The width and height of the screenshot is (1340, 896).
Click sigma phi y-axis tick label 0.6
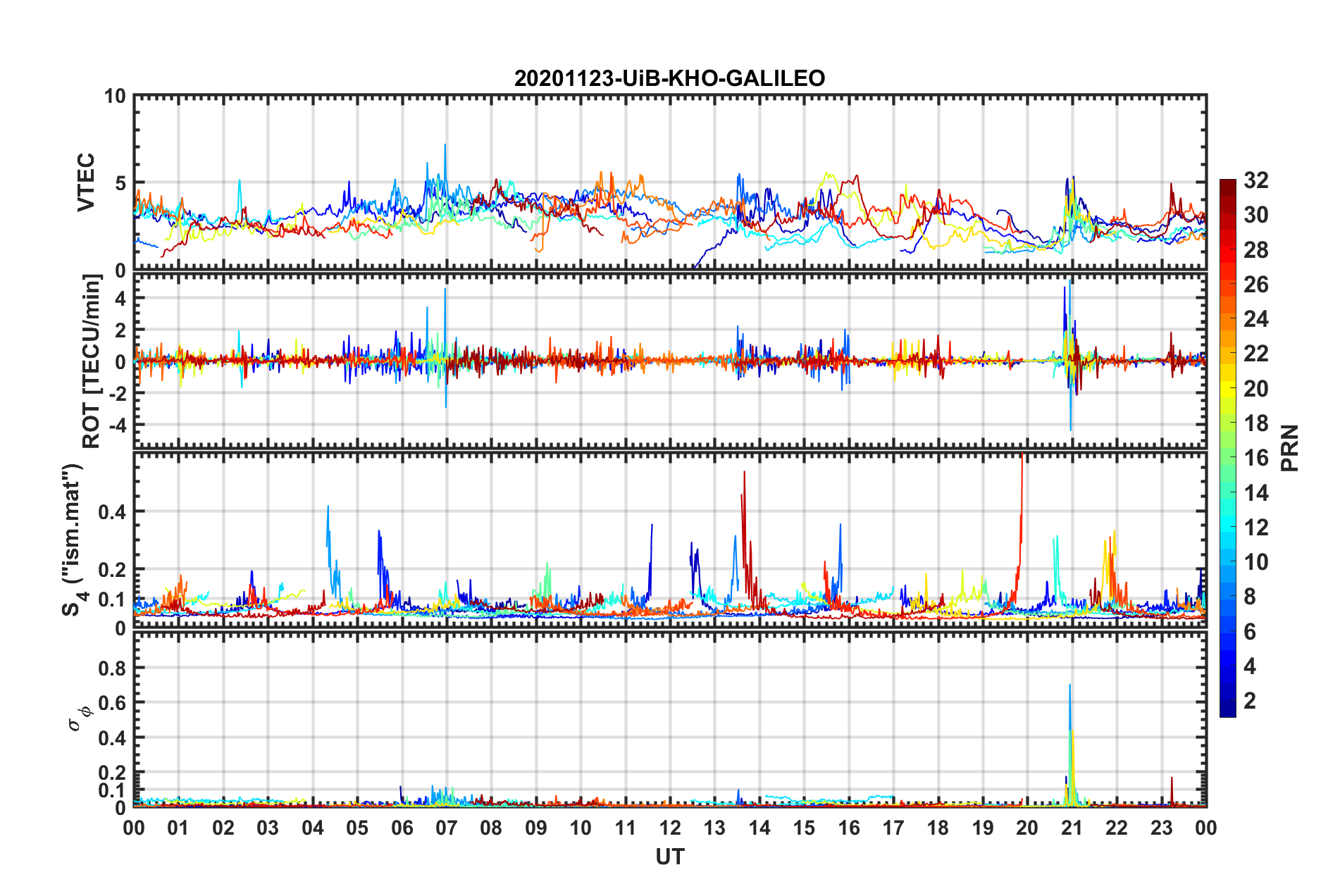112,703
